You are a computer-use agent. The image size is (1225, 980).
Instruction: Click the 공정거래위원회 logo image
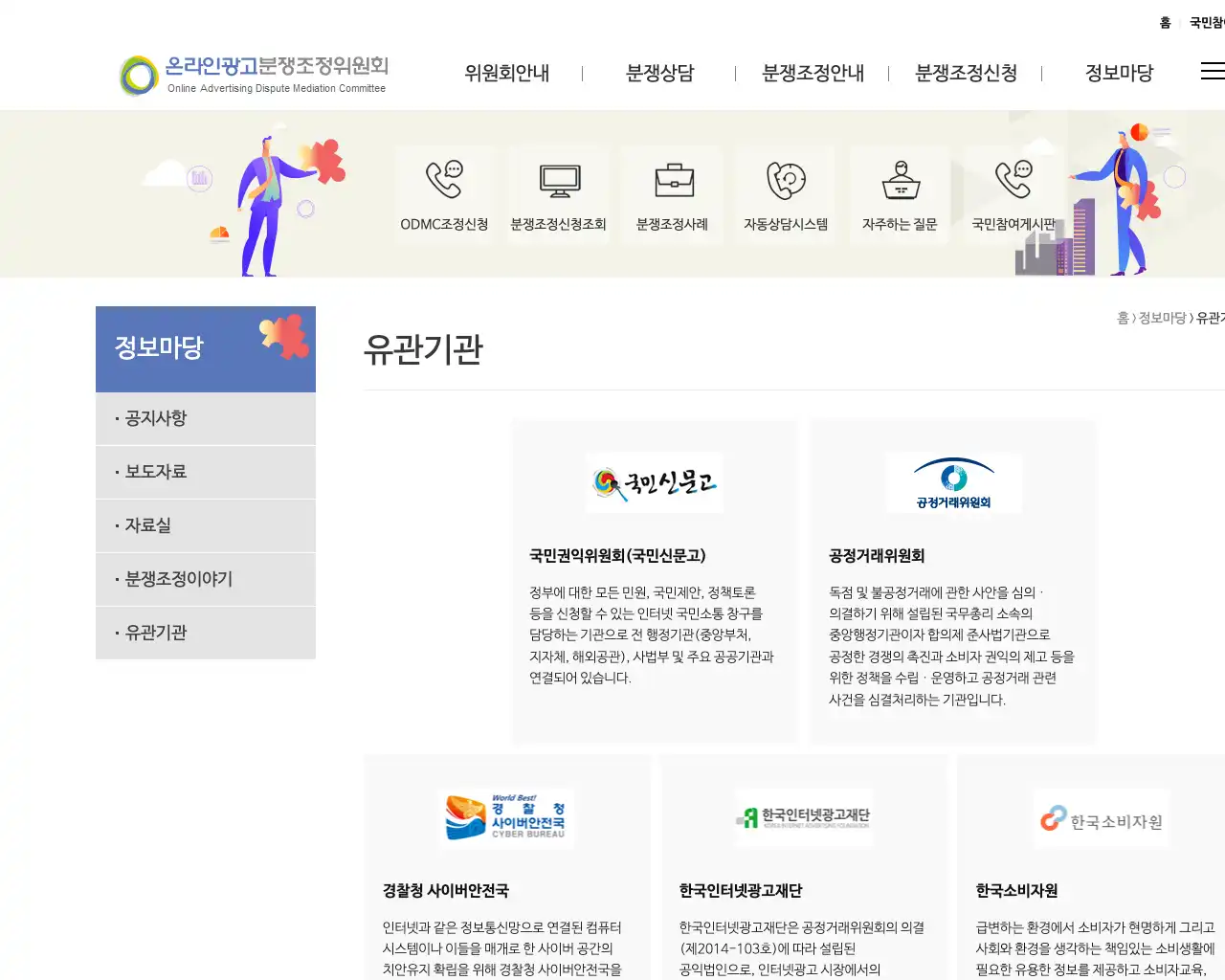[953, 483]
